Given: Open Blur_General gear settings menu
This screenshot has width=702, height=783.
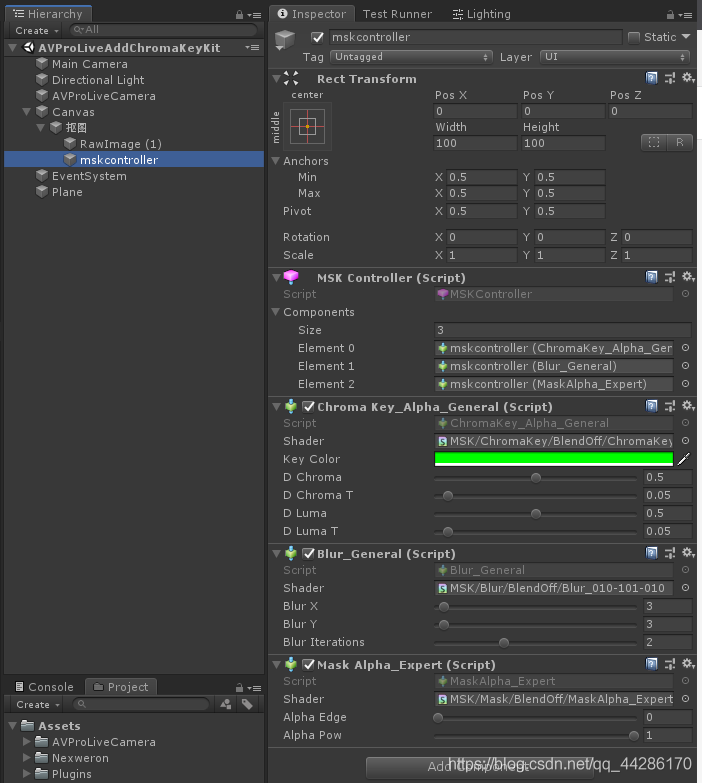Looking at the screenshot, I should click(688, 552).
